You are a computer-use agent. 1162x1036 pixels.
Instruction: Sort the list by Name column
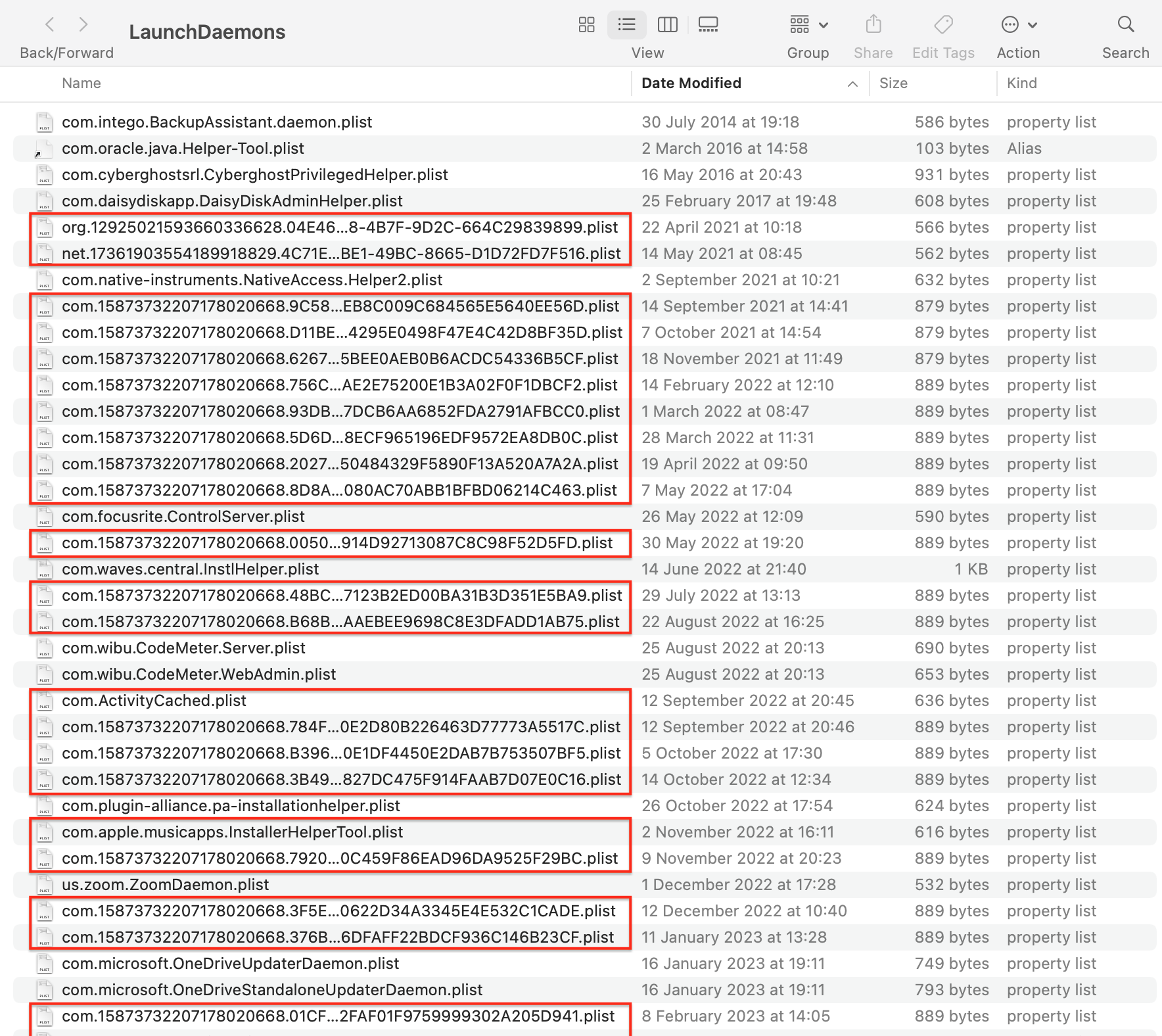pyautogui.click(x=81, y=83)
